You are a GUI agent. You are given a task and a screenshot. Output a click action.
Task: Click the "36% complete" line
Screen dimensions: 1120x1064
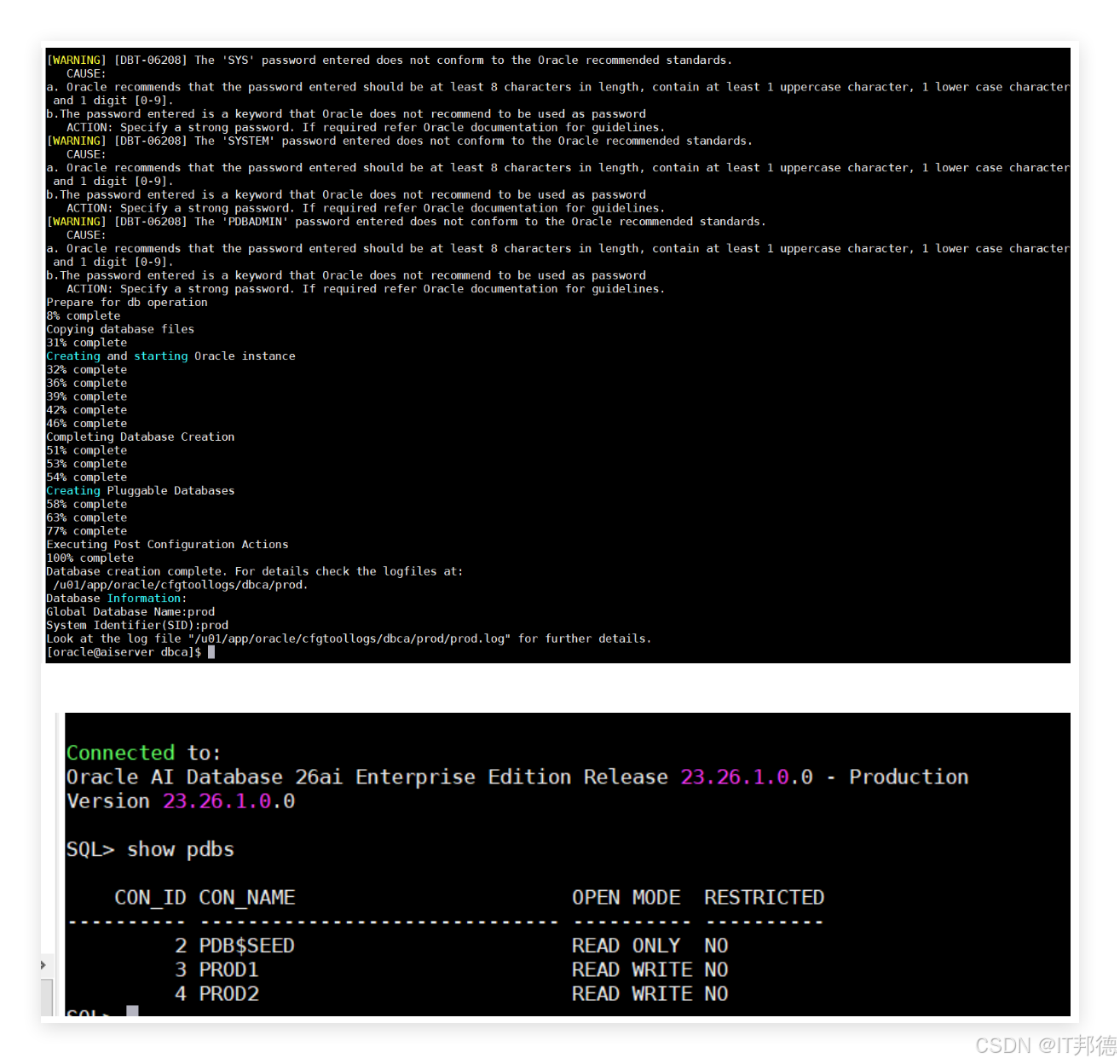pyautogui.click(x=87, y=384)
